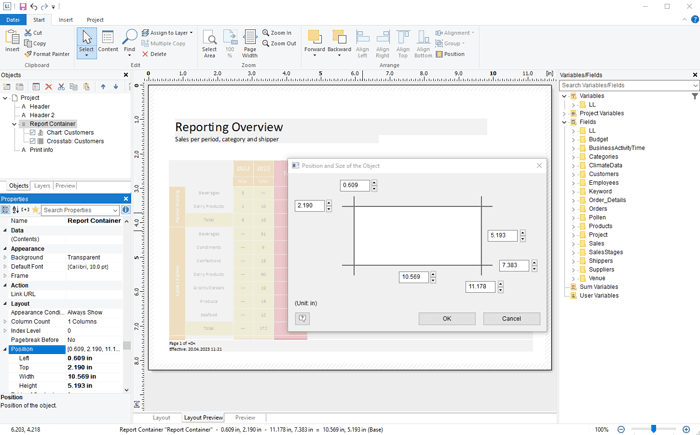Open the Layers tab in Objects panel
Viewport: 700px width, 435px height.
42,186
